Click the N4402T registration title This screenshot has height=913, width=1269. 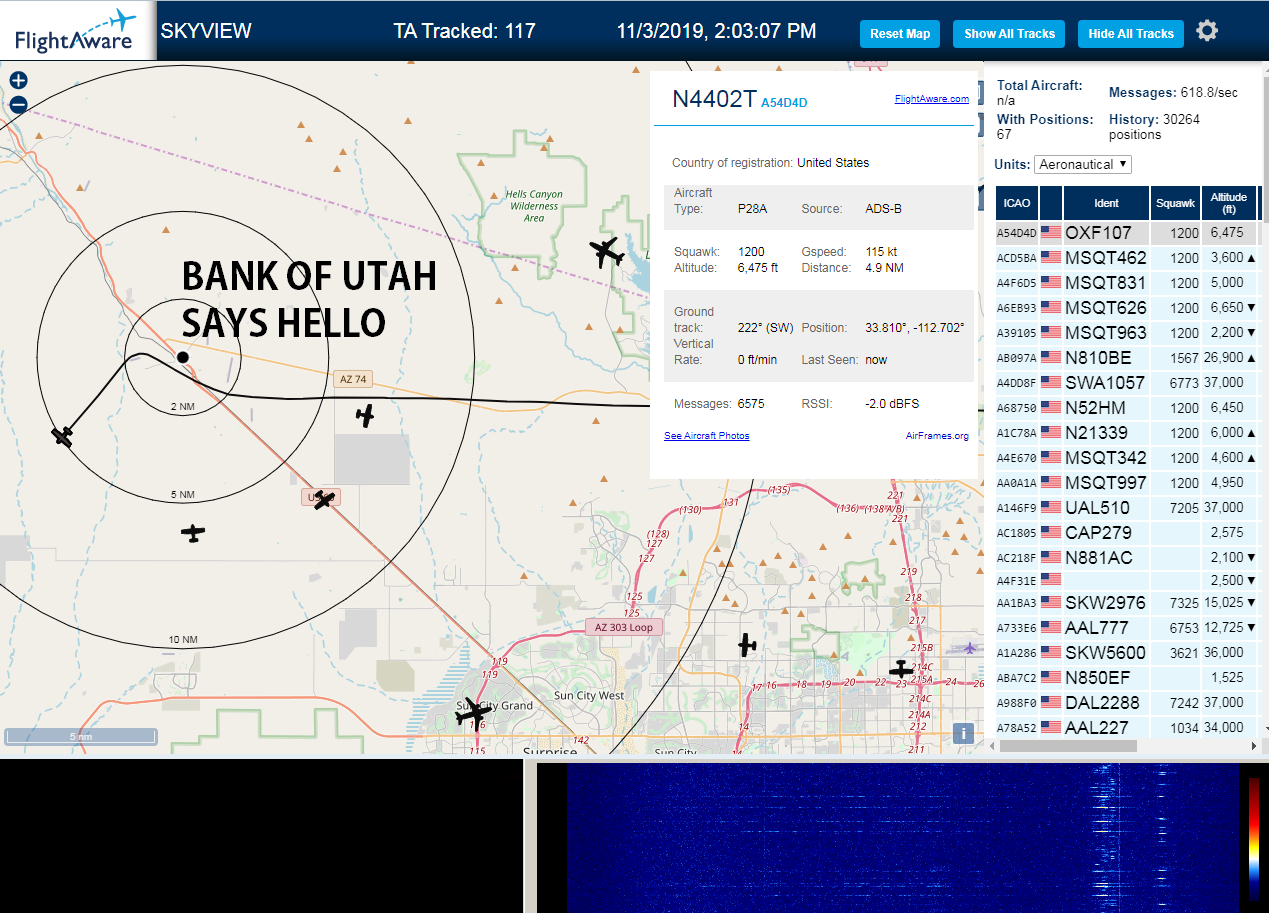tap(714, 98)
